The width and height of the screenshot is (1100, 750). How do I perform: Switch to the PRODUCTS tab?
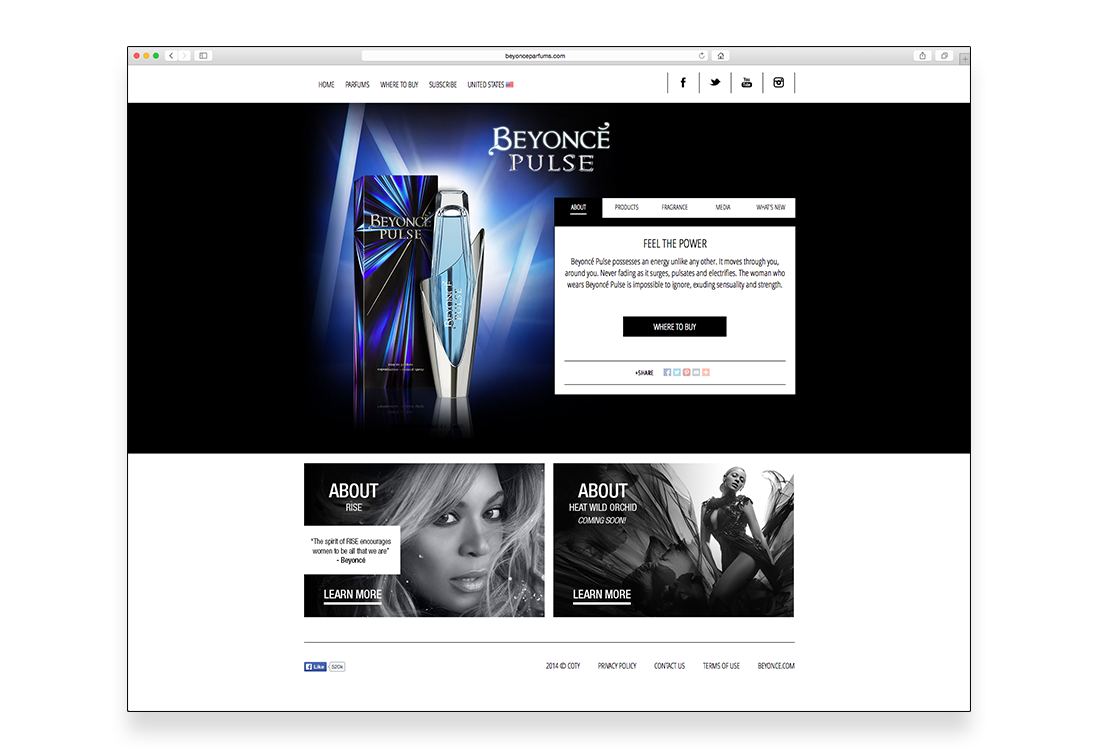point(626,208)
